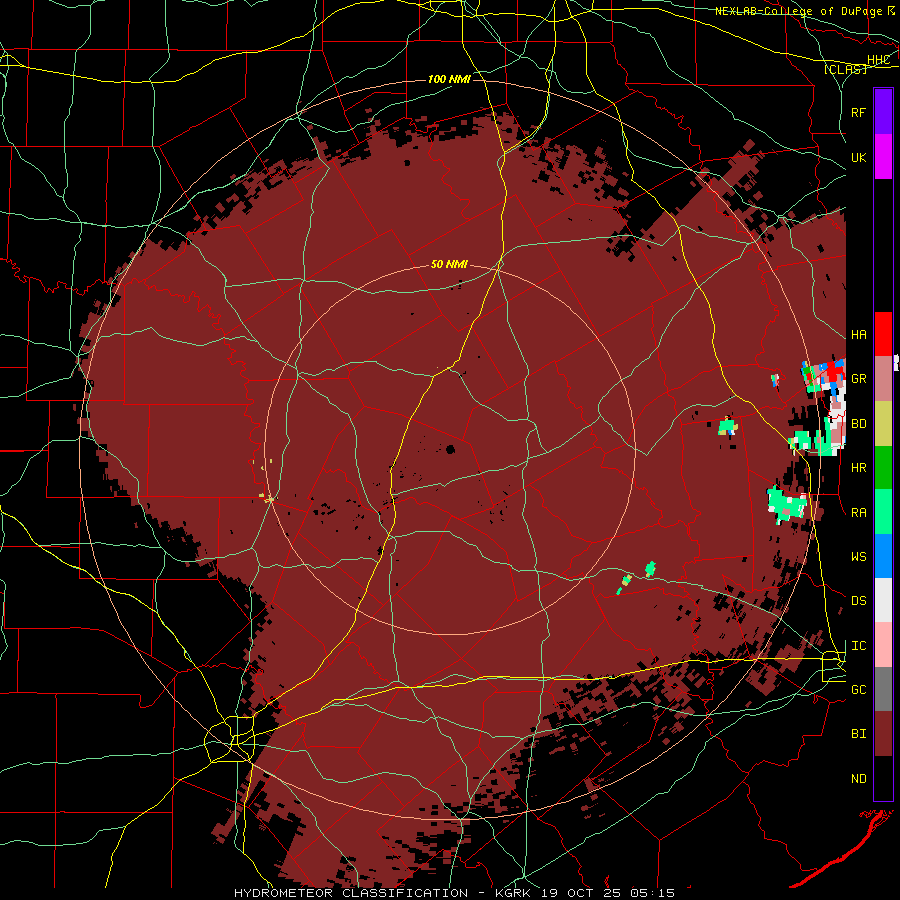Click the mint green RA legend swatch
This screenshot has width=900, height=900.
[x=883, y=512]
